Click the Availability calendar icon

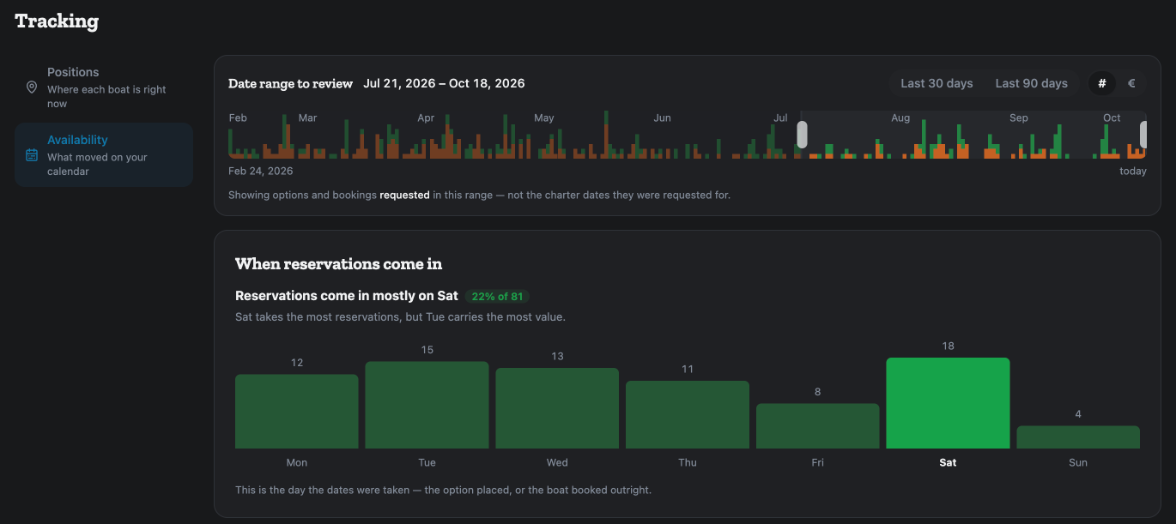click(x=32, y=155)
